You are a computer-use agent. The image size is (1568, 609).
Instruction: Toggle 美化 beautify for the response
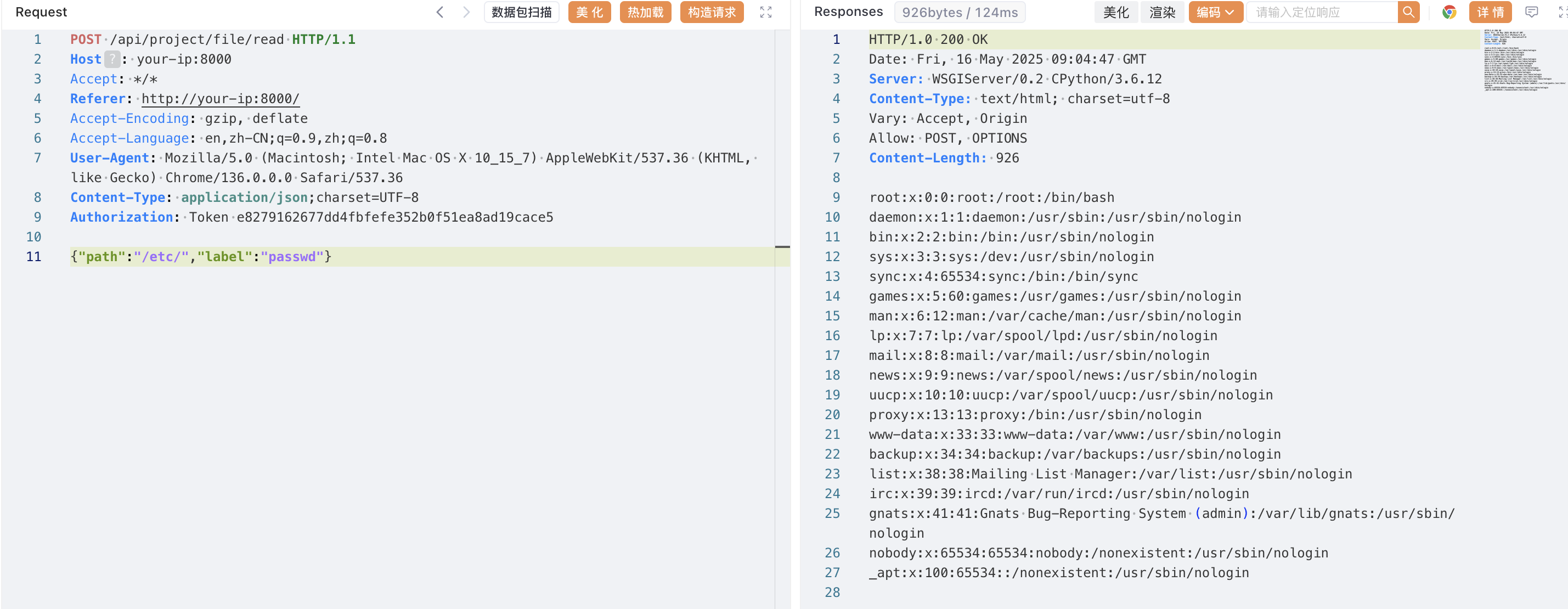[1116, 12]
